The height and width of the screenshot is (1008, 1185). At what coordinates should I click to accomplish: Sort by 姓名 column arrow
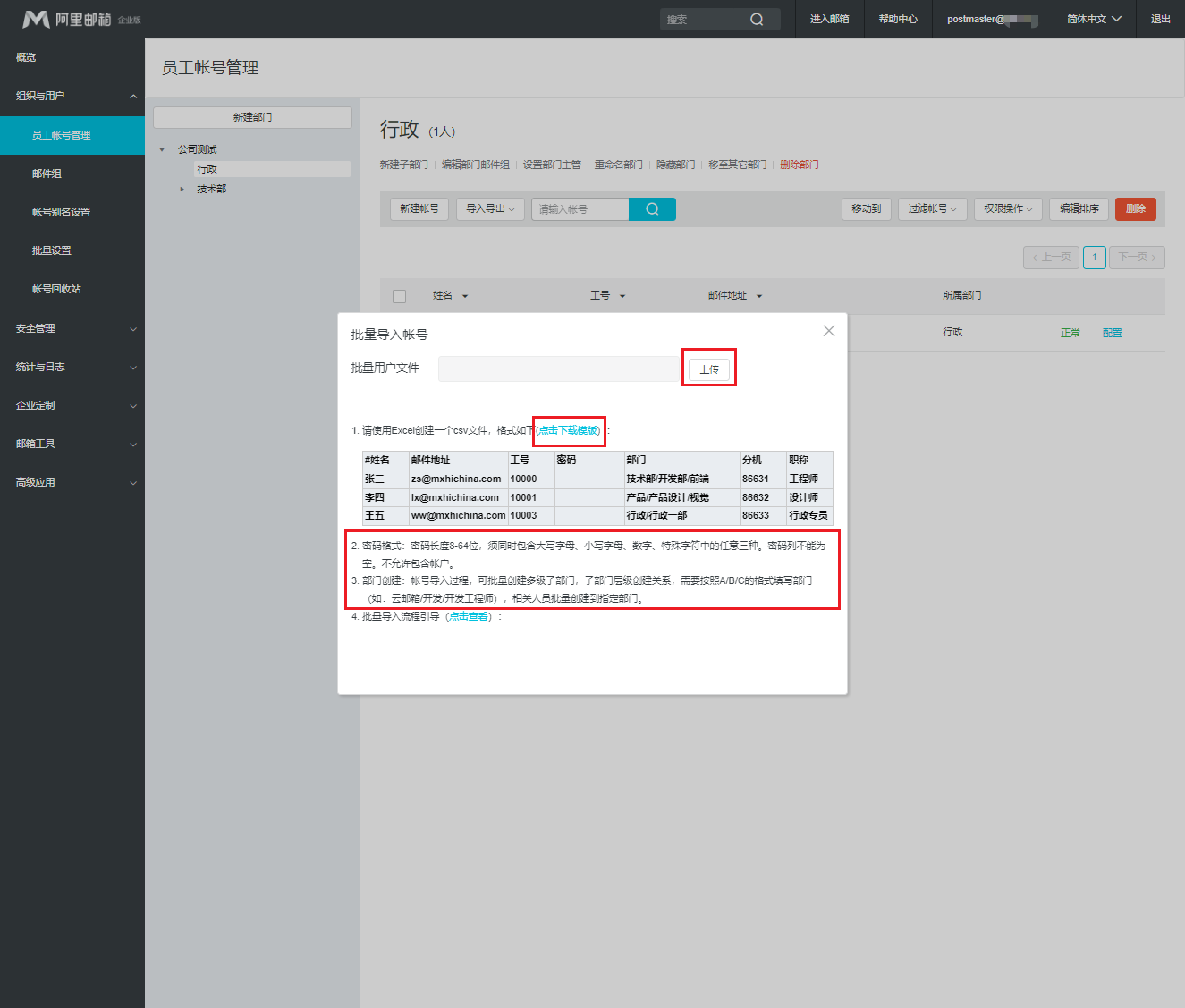point(465,296)
